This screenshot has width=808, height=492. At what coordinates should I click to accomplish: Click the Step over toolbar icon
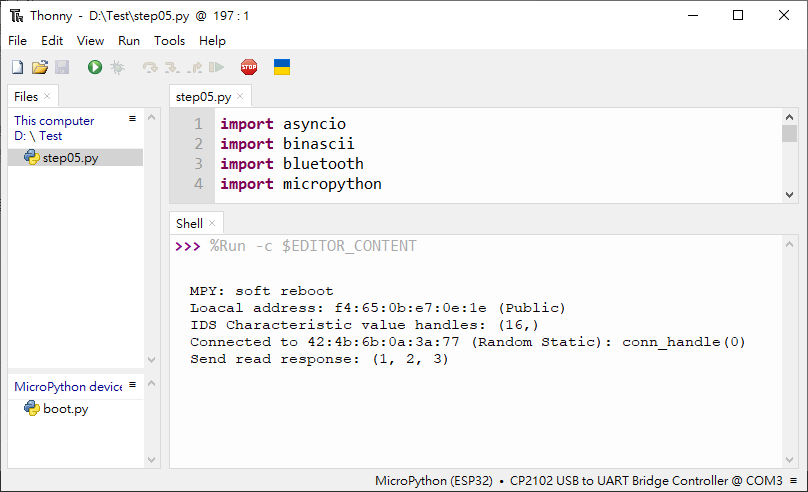(x=150, y=67)
